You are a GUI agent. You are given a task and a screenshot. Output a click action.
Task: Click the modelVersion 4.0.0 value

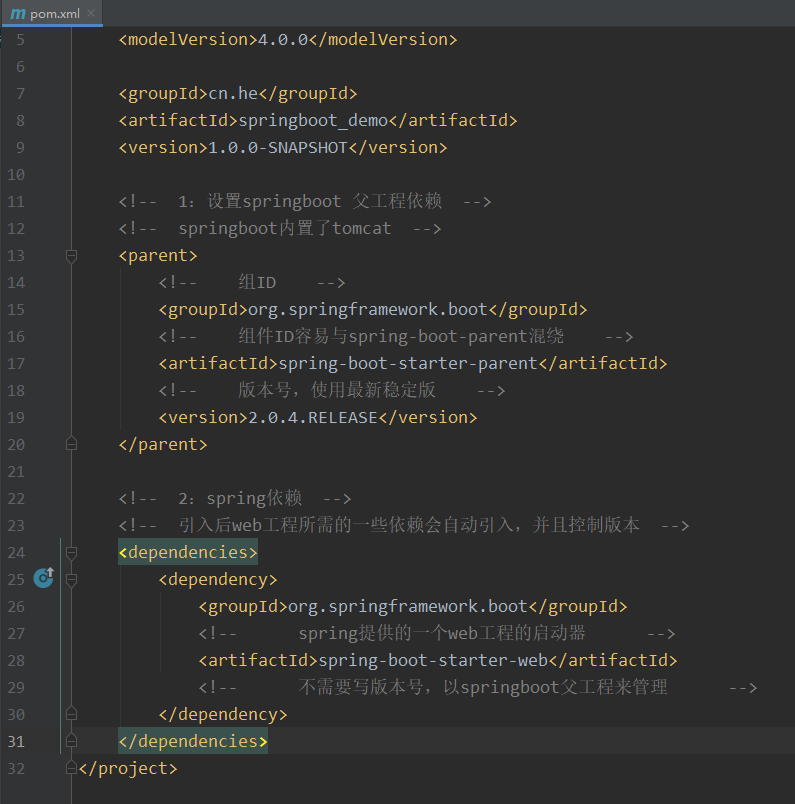tap(283, 39)
